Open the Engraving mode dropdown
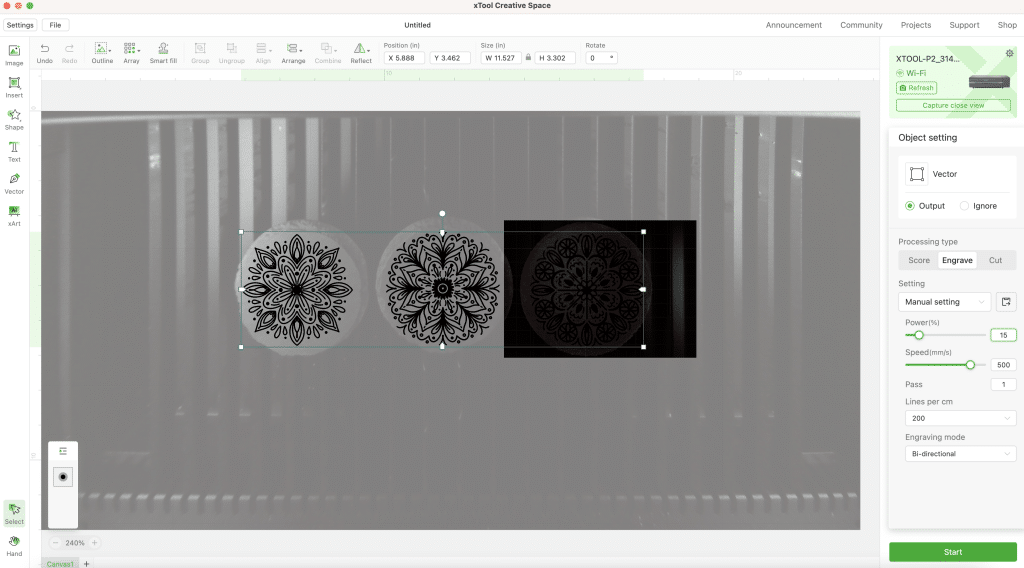This screenshot has width=1024, height=568. click(960, 454)
